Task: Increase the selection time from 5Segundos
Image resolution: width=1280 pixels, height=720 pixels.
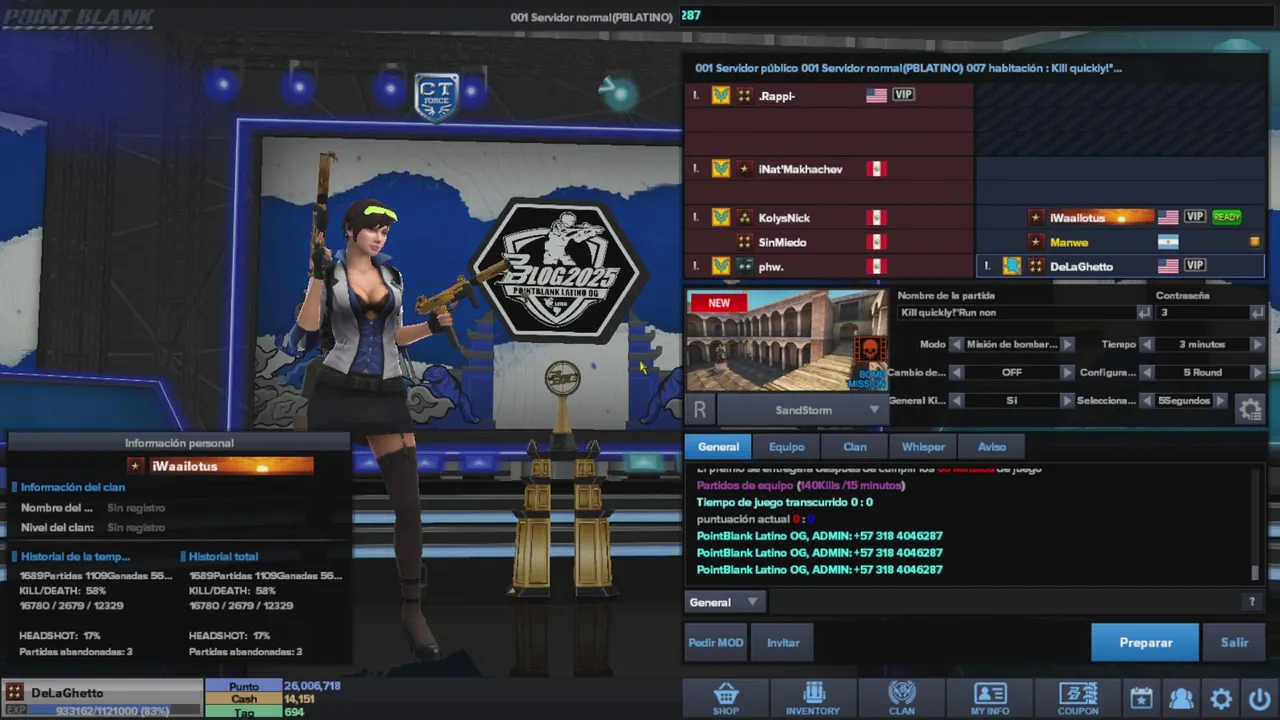Action: tap(1220, 400)
